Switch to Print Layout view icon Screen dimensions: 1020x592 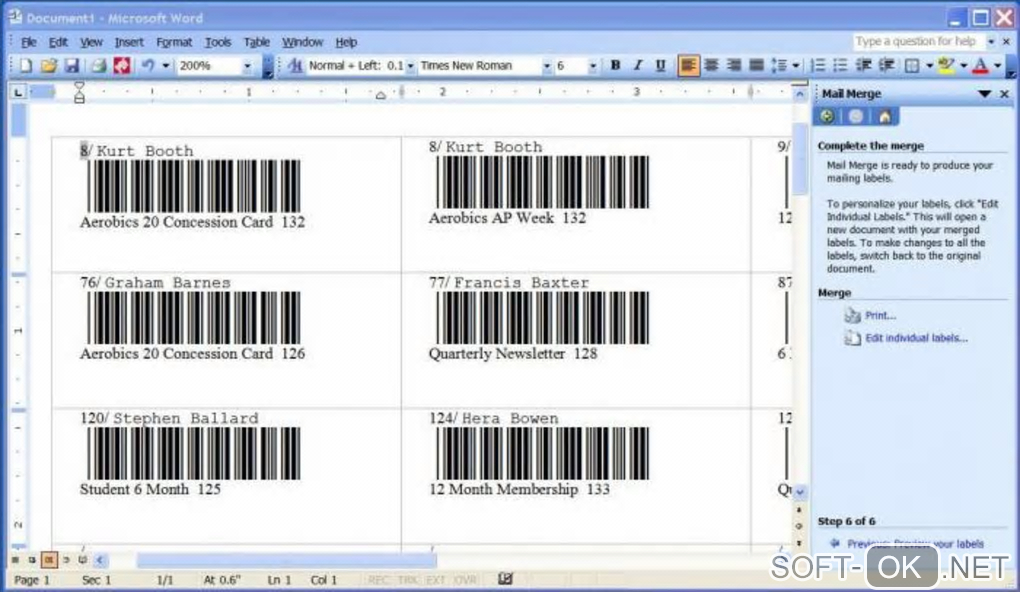pyautogui.click(x=49, y=559)
